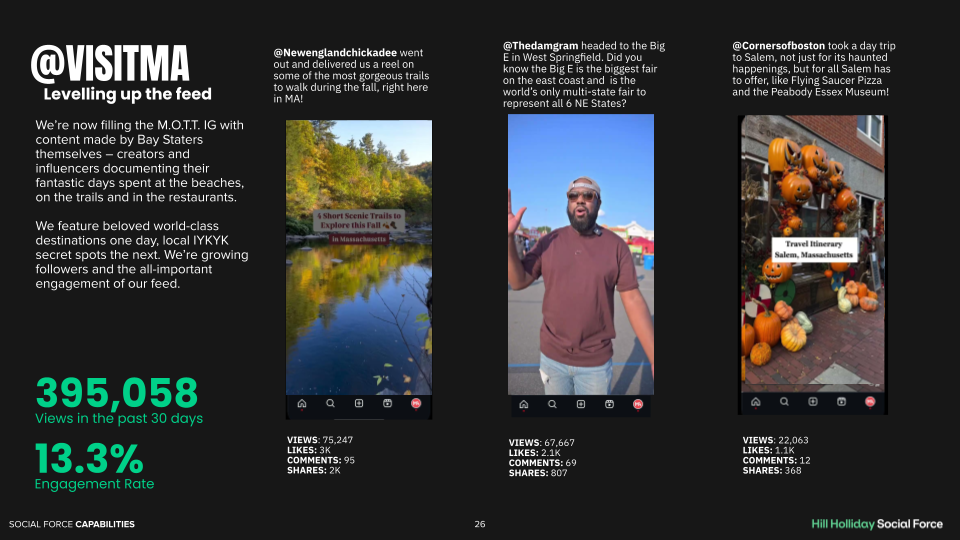Click the 'Engagement Rate' label
The height and width of the screenshot is (540, 960).
pos(94,484)
